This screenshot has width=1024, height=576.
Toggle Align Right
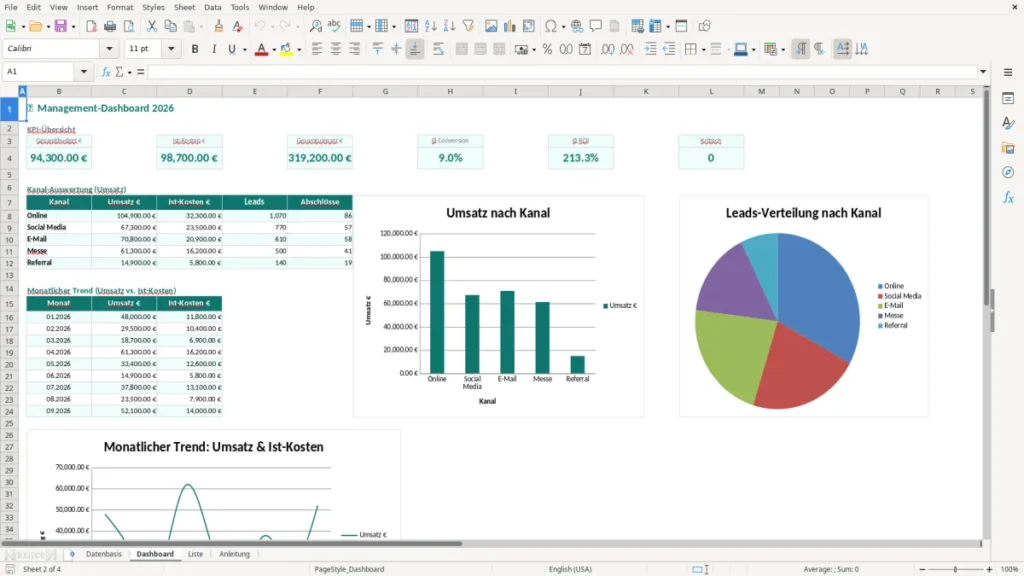[355, 49]
